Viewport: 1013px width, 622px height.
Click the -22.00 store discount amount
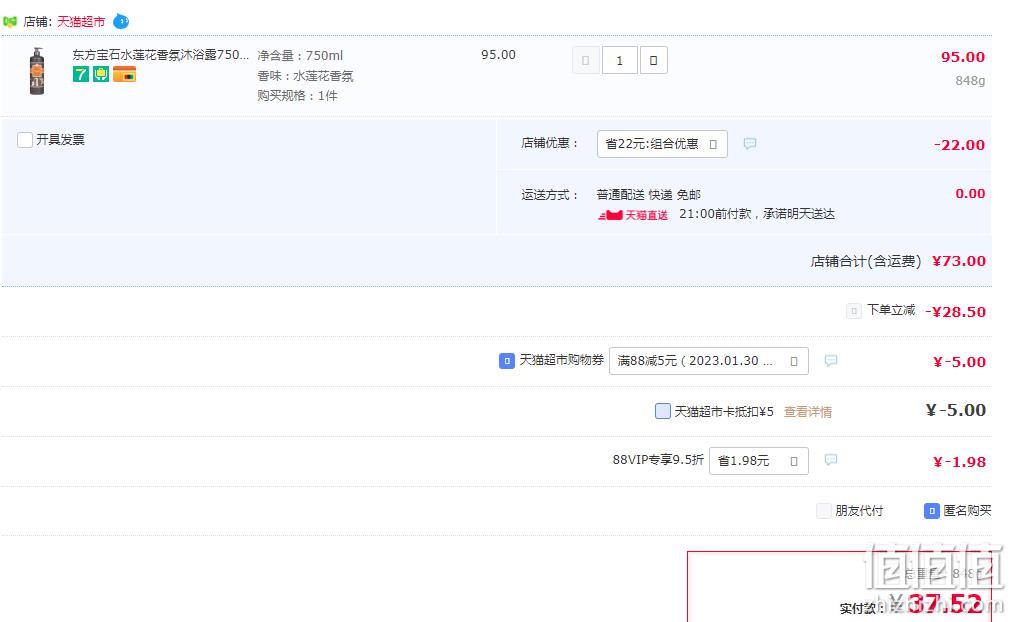(x=959, y=145)
